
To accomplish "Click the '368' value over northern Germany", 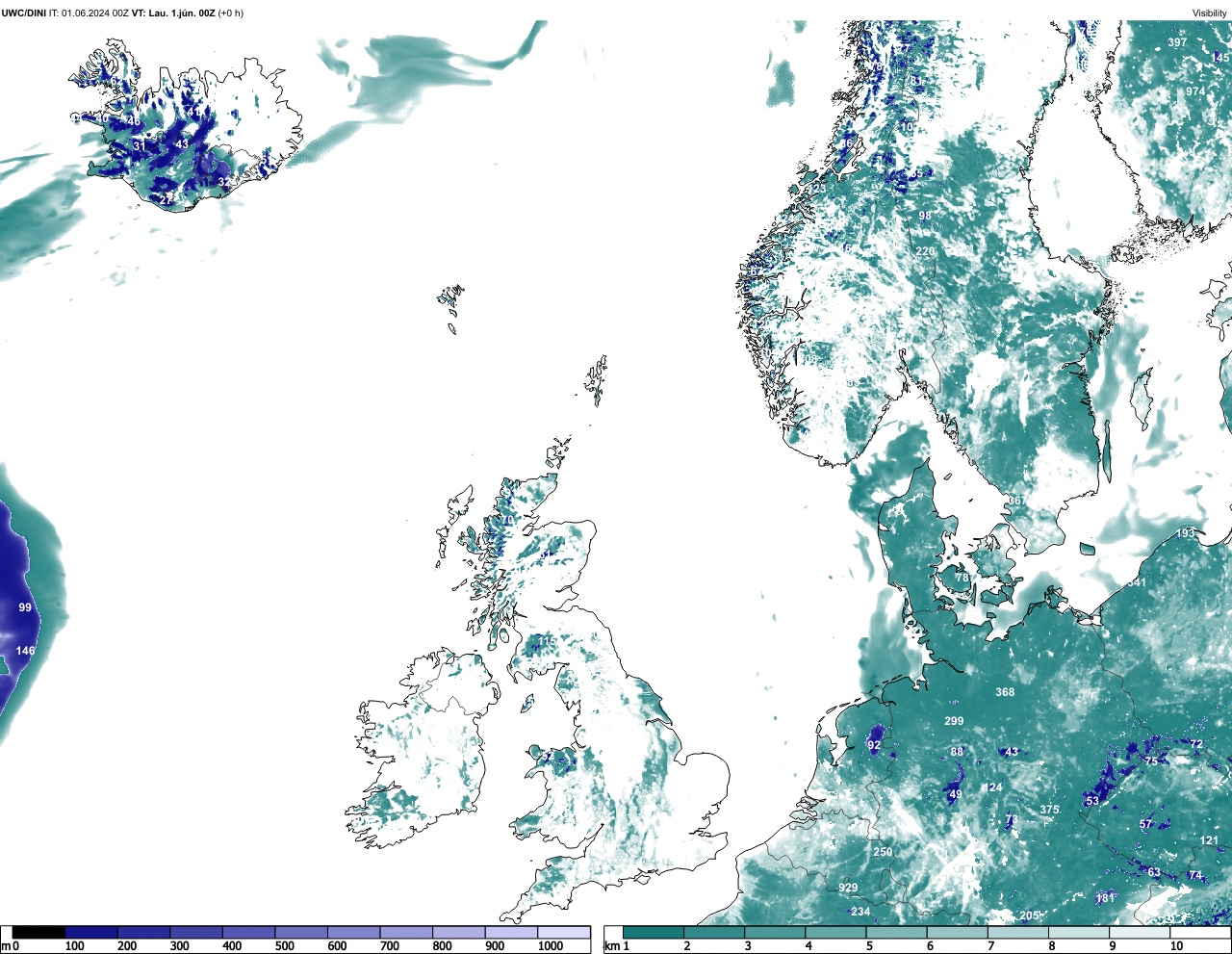I will click(1005, 692).
